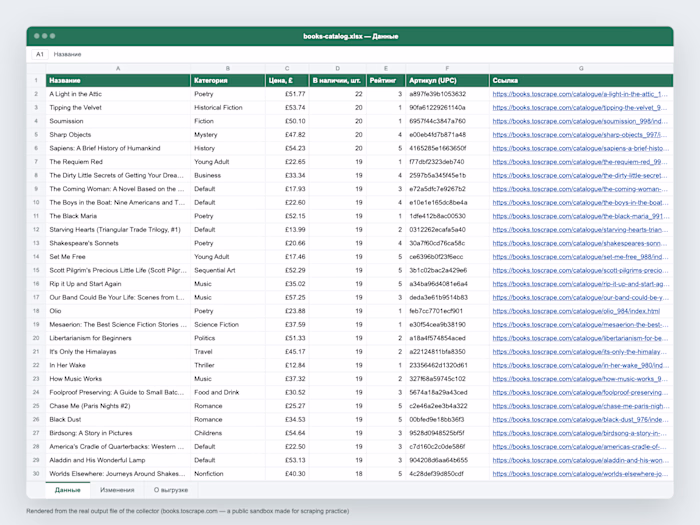Open the olio_984 index.html link
700x525 pixels.
[576, 311]
